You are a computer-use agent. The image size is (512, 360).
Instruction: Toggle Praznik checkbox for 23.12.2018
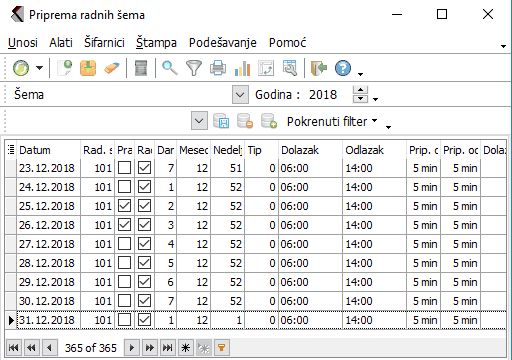coord(125,168)
